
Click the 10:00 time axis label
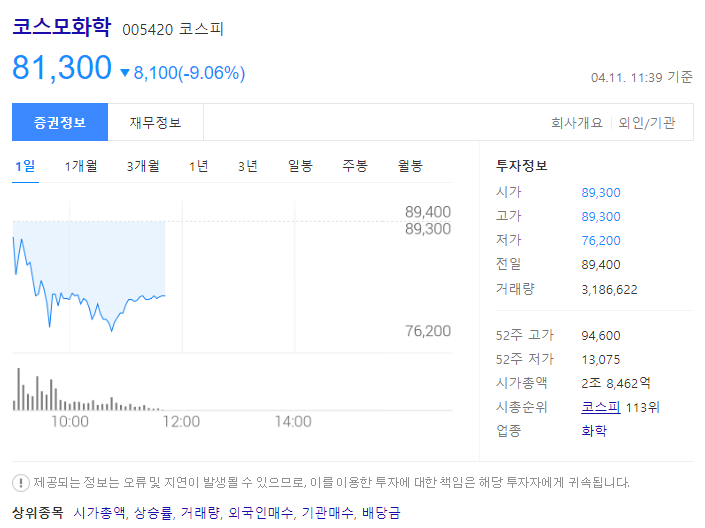[70, 421]
